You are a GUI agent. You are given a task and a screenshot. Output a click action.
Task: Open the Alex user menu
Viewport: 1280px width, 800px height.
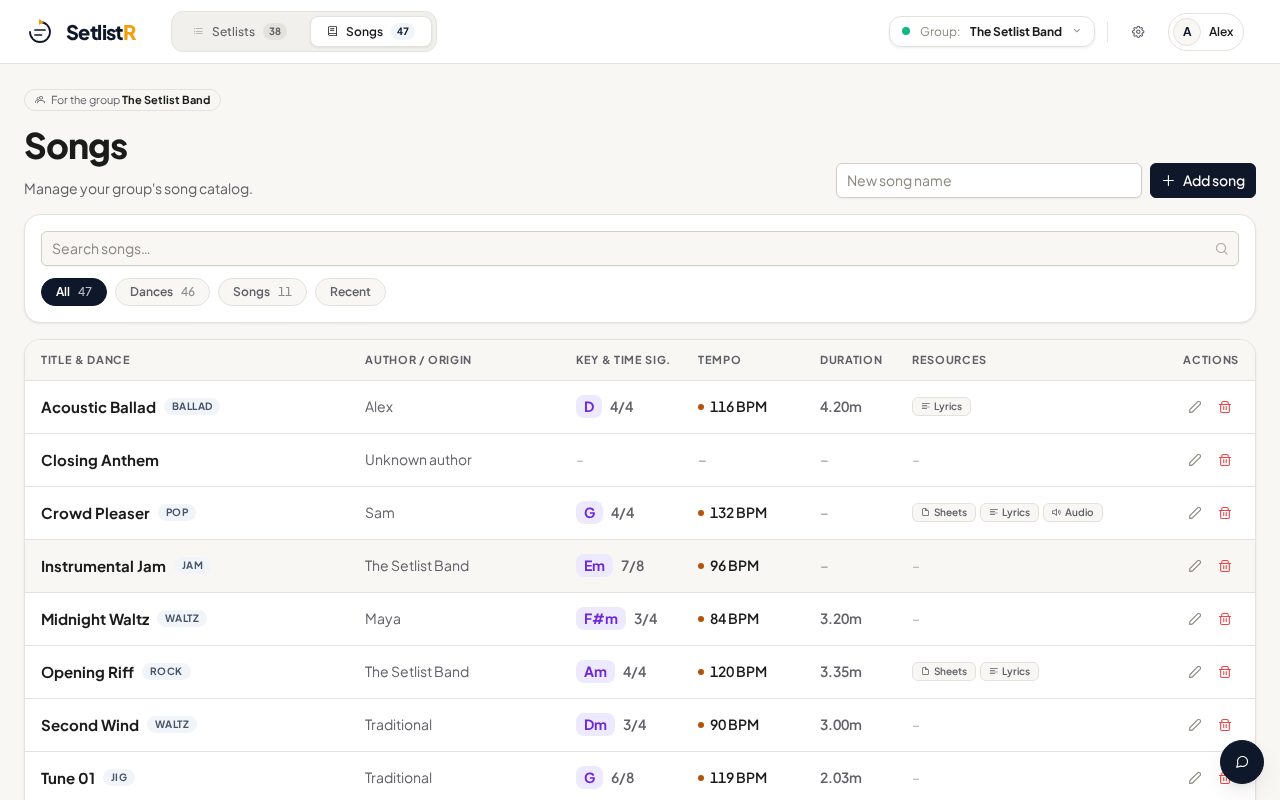pos(1206,32)
